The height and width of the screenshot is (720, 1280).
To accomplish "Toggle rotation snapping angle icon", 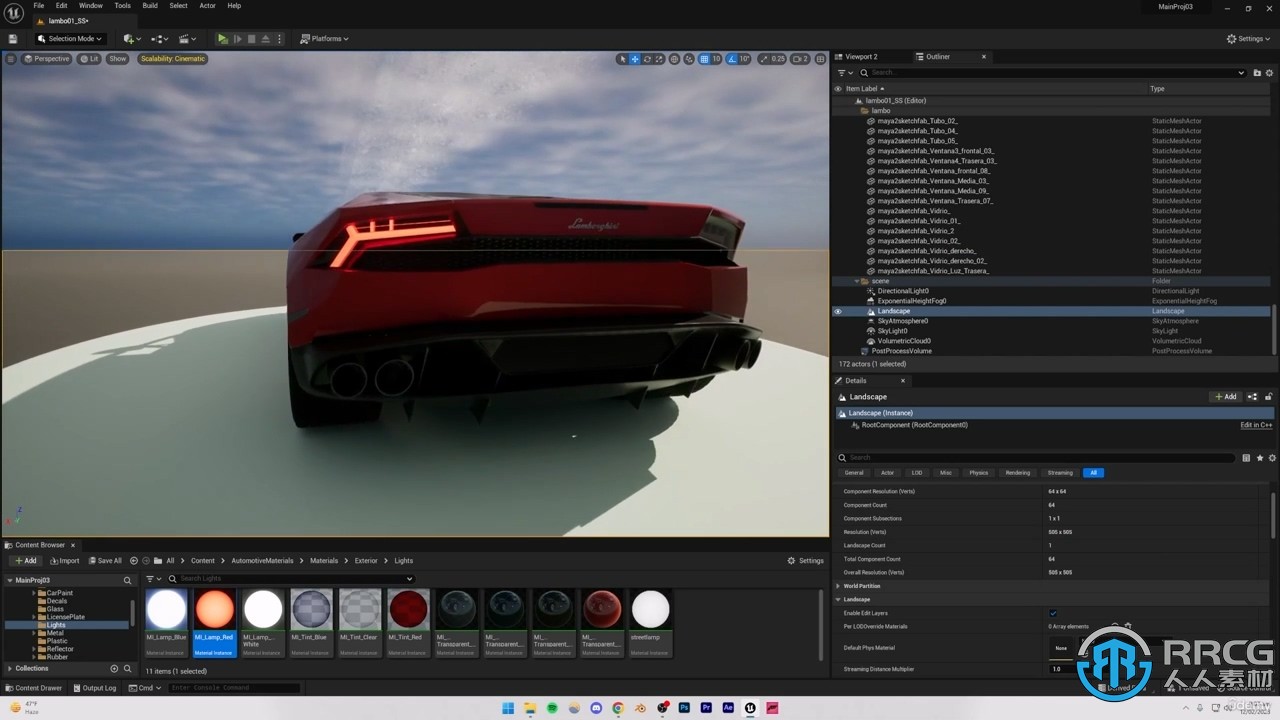I will point(732,59).
